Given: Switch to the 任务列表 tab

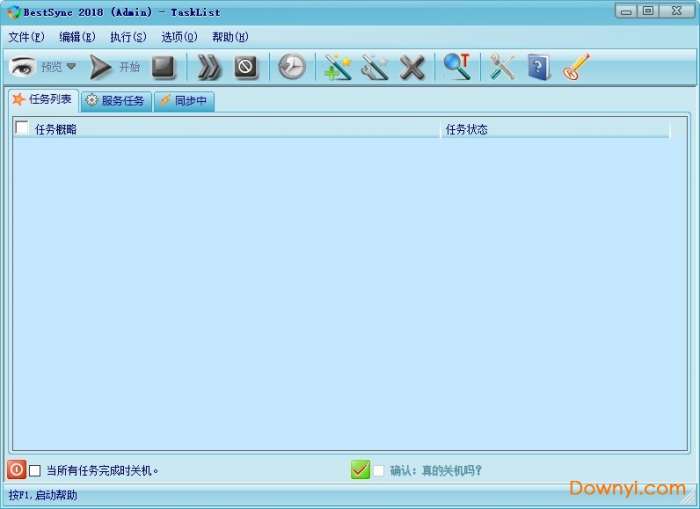Looking at the screenshot, I should pos(43,100).
